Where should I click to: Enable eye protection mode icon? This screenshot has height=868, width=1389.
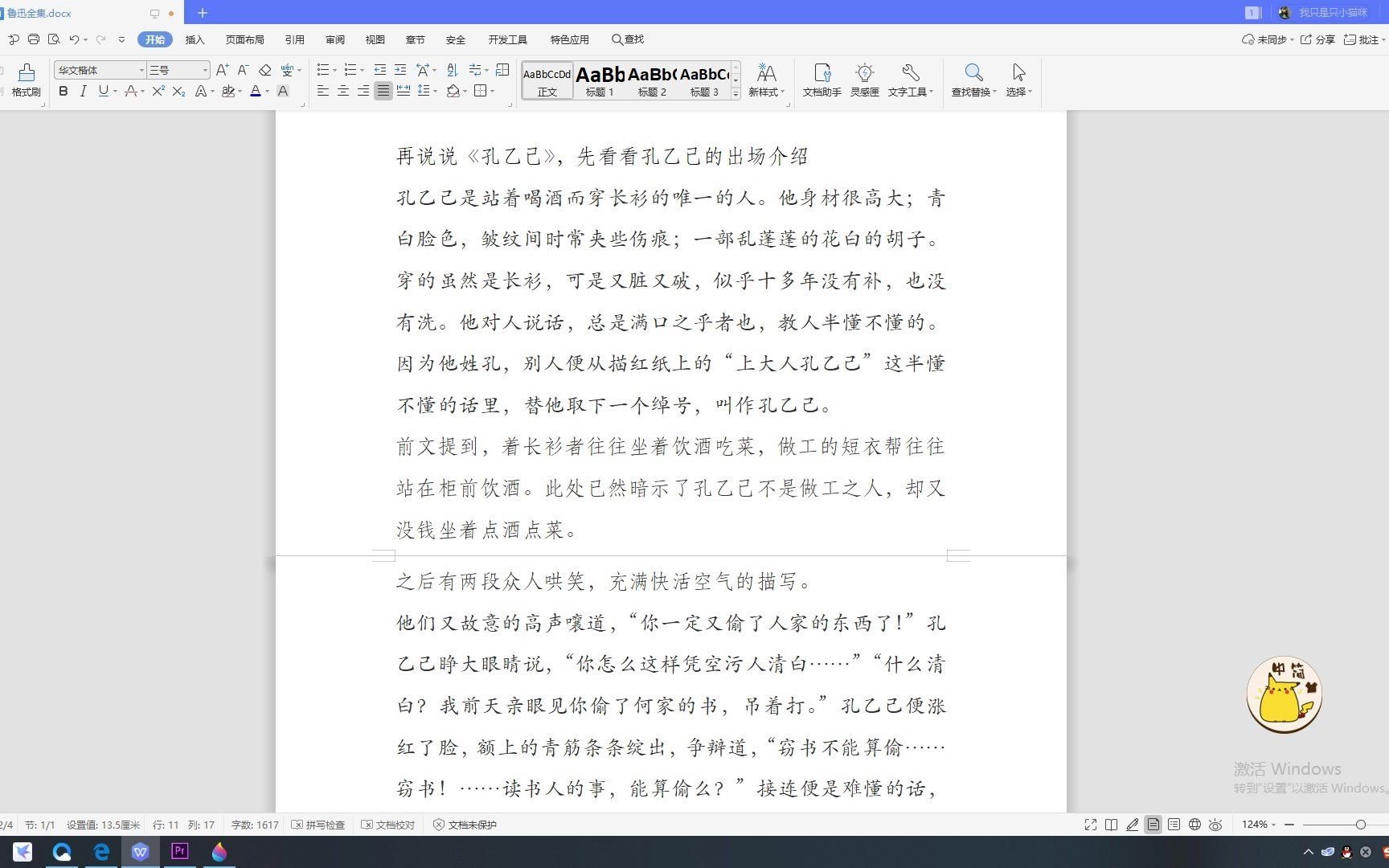(x=1216, y=825)
